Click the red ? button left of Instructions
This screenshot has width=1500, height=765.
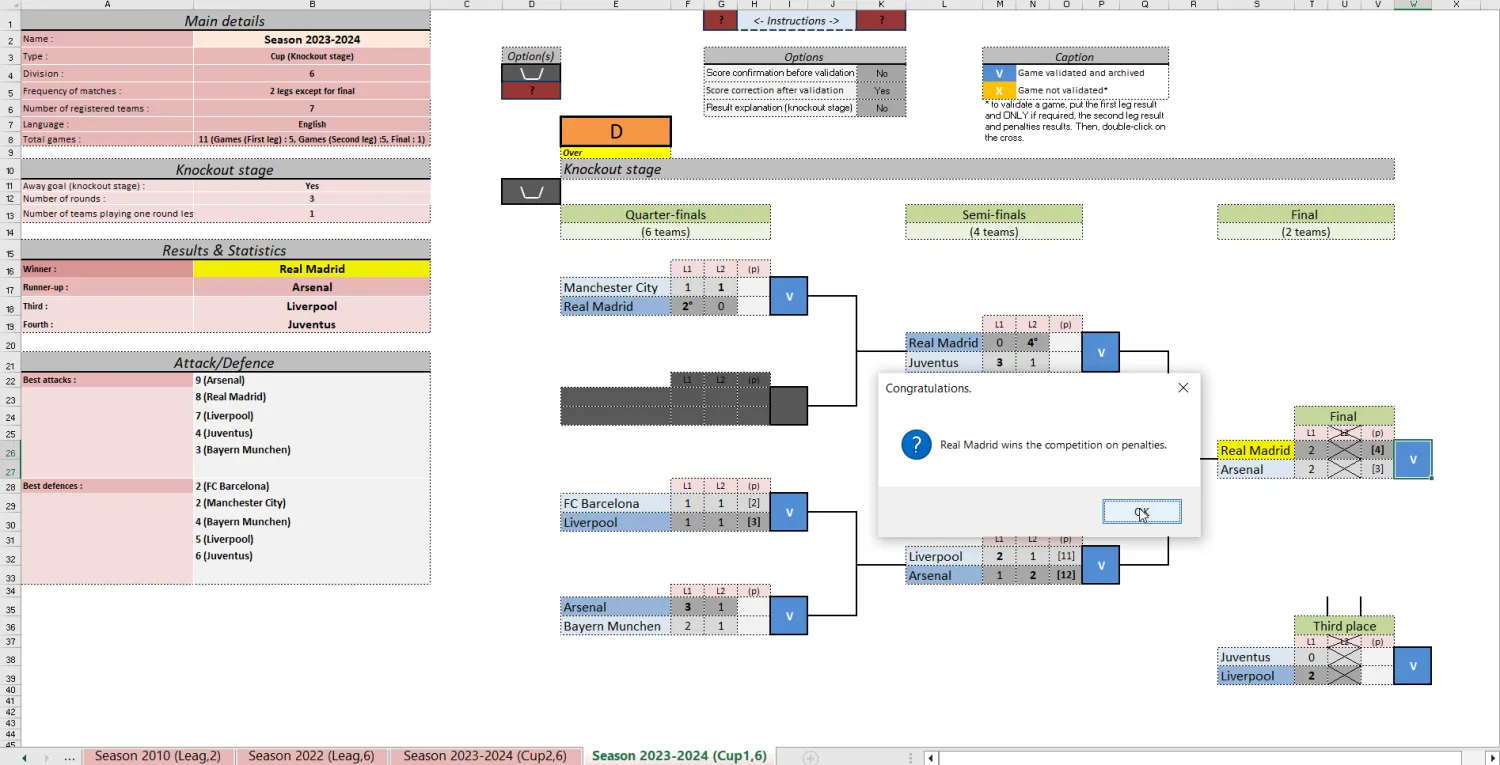721,20
